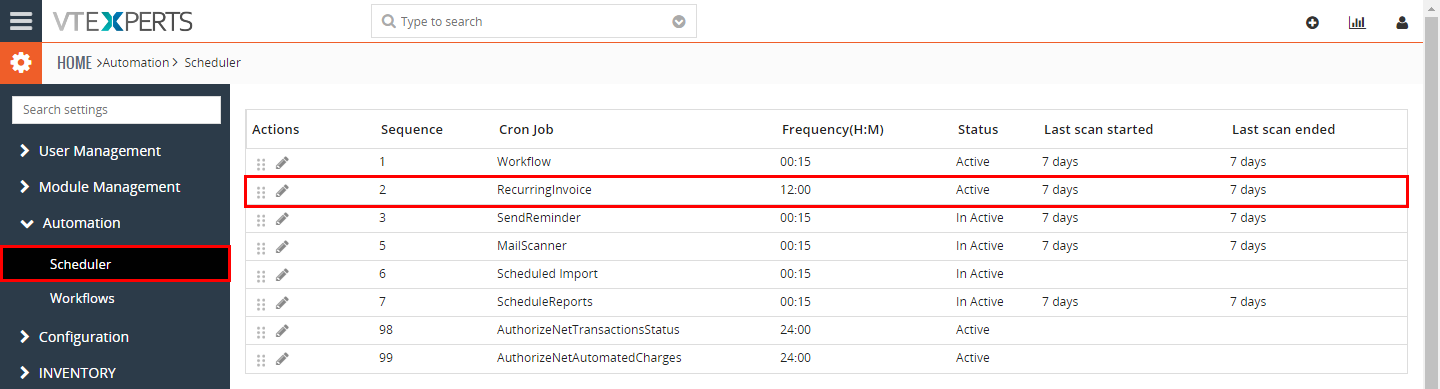This screenshot has width=1440, height=389.
Task: Select Workflows in the sidebar
Action: [x=82, y=298]
